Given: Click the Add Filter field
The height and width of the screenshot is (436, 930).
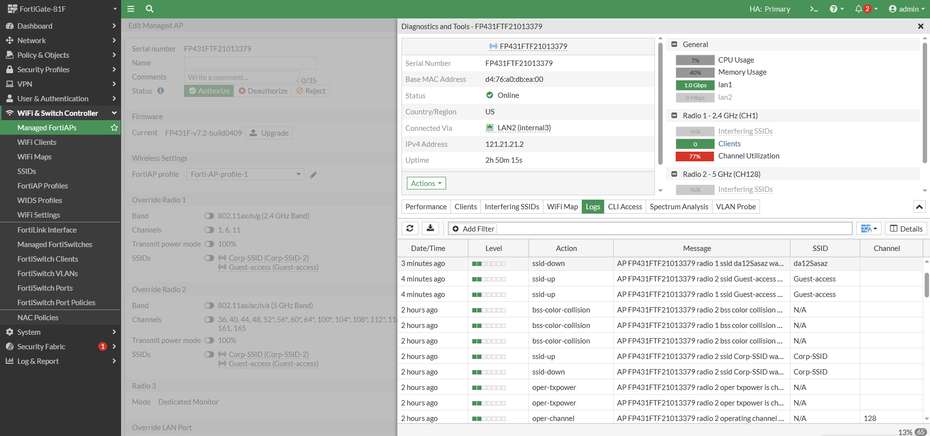Looking at the screenshot, I should 651,228.
